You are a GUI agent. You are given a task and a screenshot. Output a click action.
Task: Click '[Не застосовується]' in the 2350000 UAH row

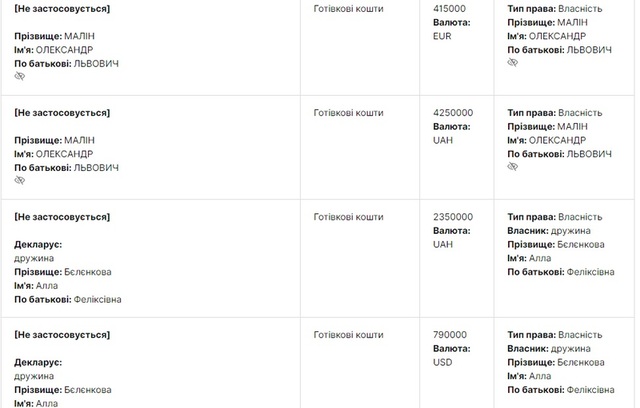pyautogui.click(x=62, y=217)
